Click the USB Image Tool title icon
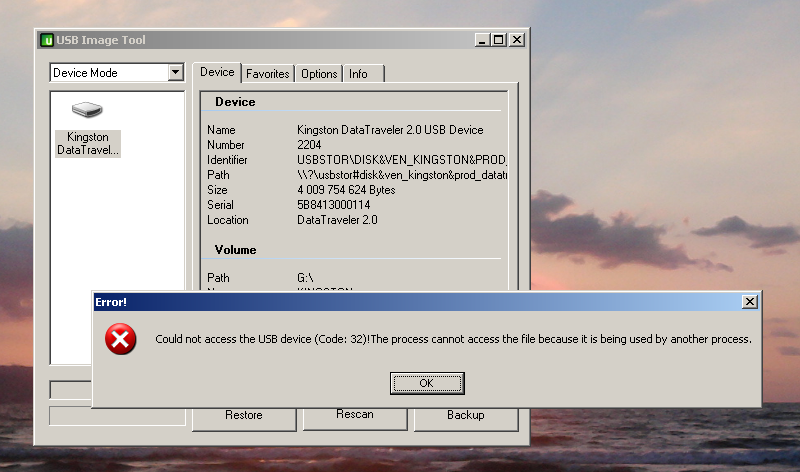Screen dimensions: 800x472 coord(47,40)
